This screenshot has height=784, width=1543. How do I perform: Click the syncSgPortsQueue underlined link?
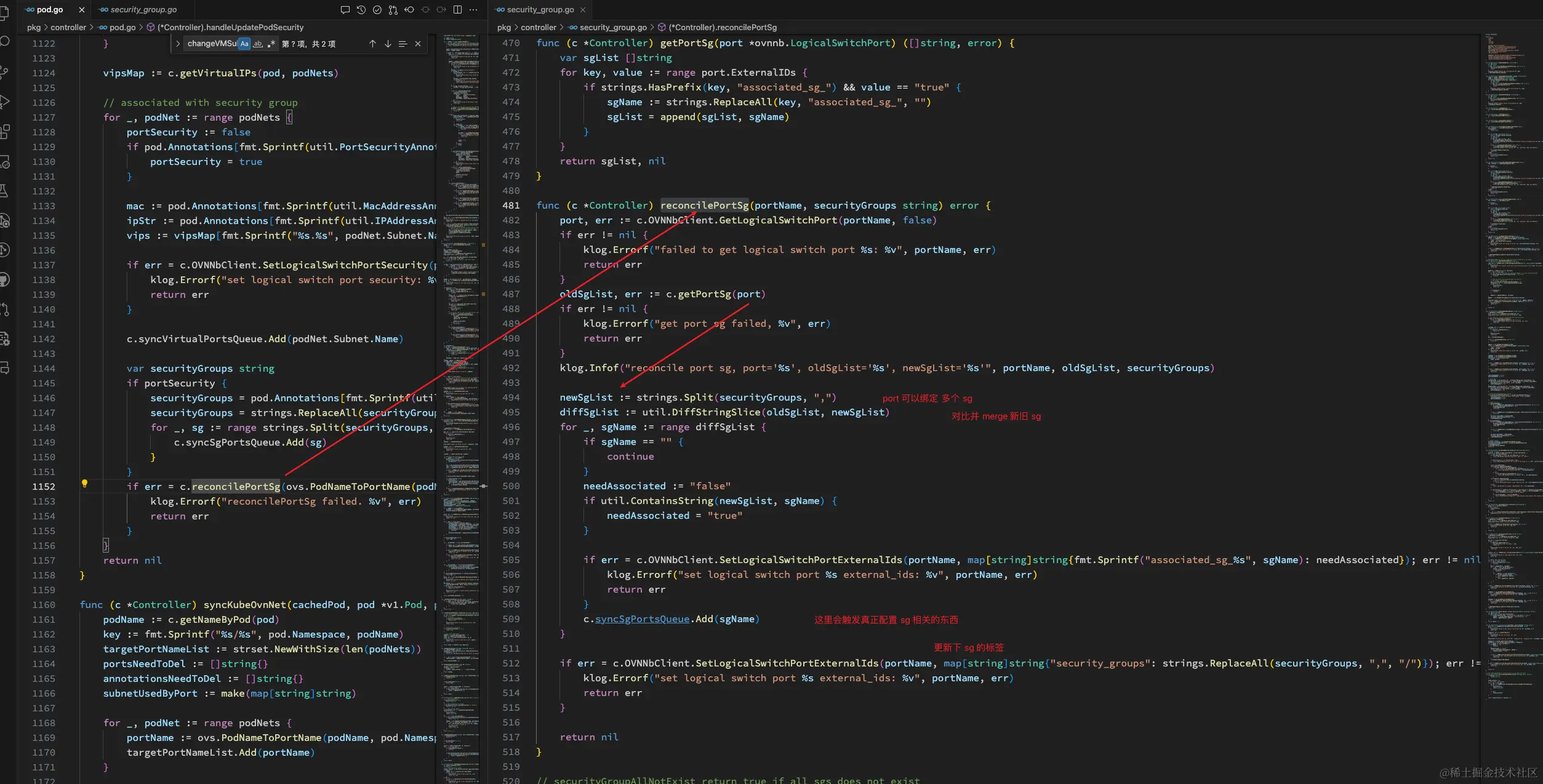pos(642,619)
